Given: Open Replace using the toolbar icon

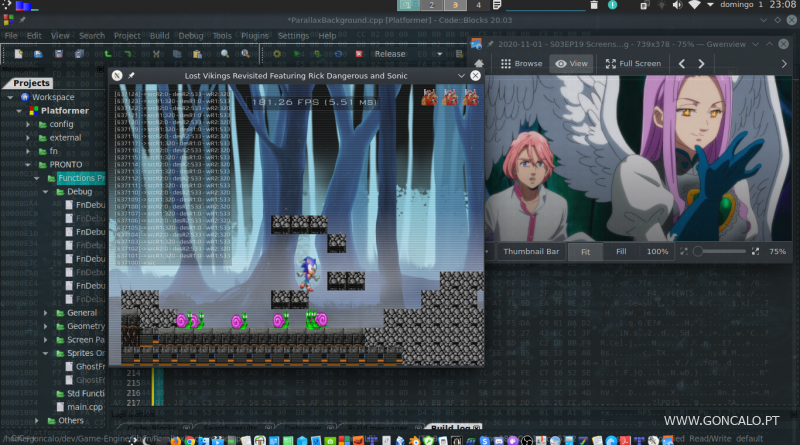Looking at the screenshot, I should [x=245, y=54].
